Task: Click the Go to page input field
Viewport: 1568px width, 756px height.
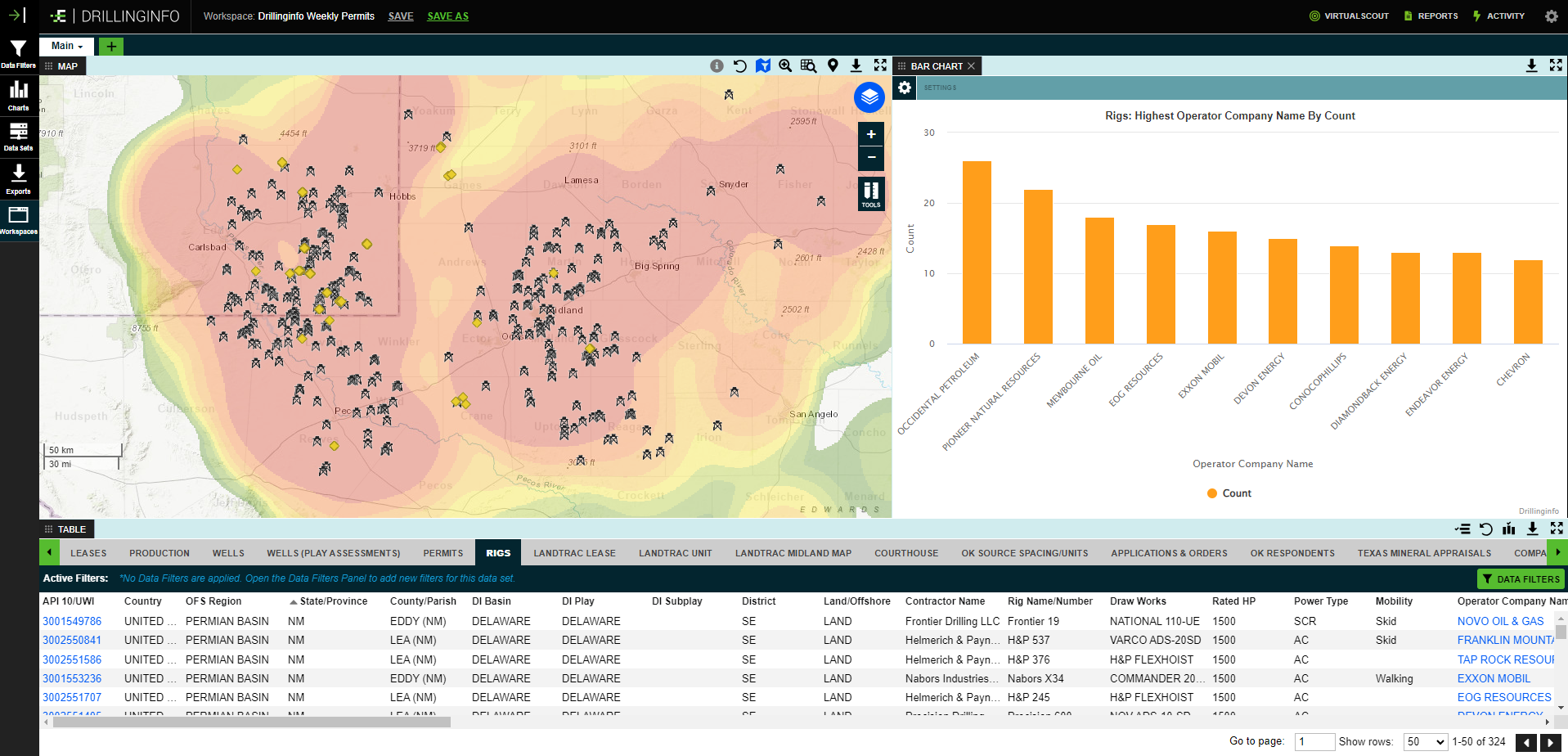Action: pos(1314,742)
